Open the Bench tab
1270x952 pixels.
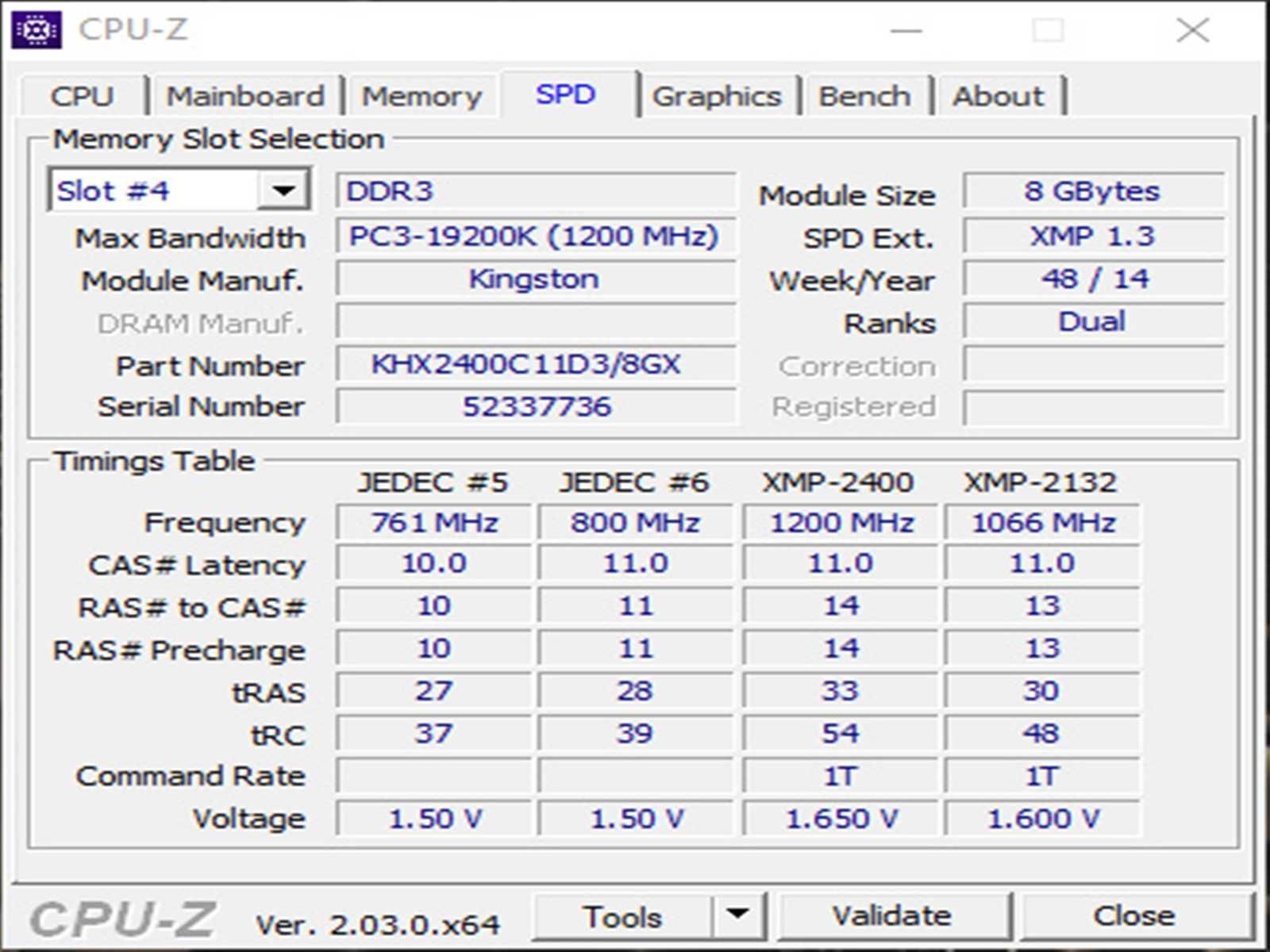(x=864, y=96)
